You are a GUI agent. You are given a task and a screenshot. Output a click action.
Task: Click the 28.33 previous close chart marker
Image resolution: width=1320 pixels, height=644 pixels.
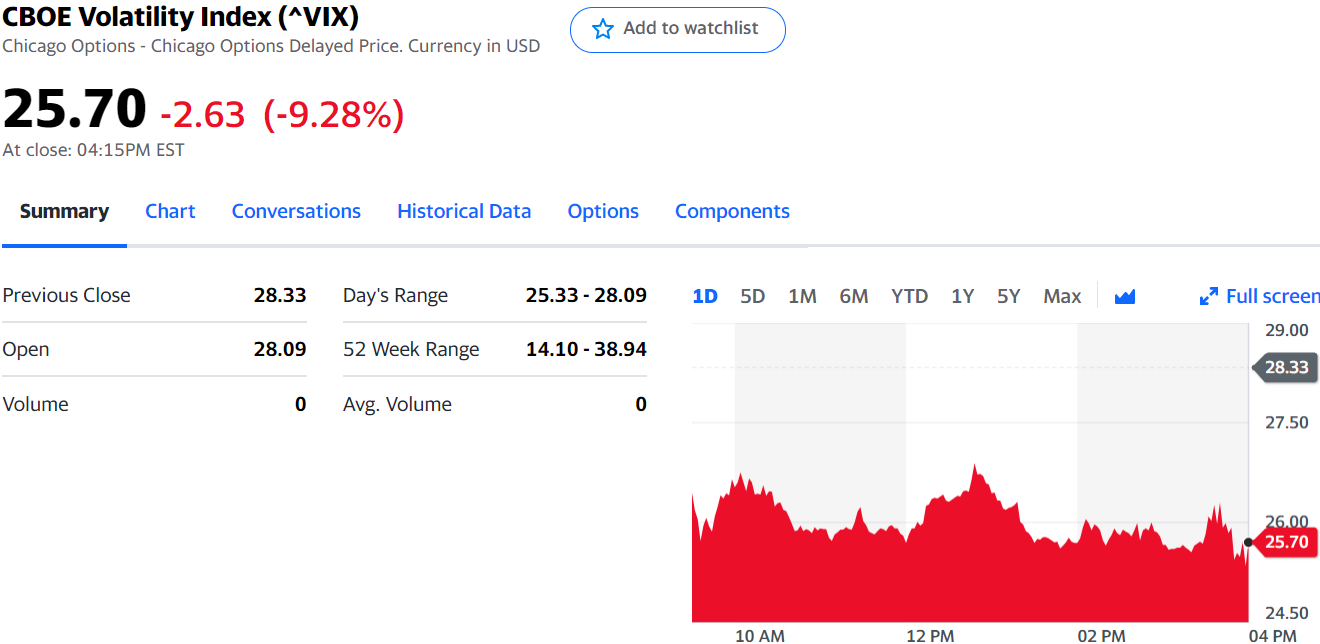click(x=1285, y=367)
